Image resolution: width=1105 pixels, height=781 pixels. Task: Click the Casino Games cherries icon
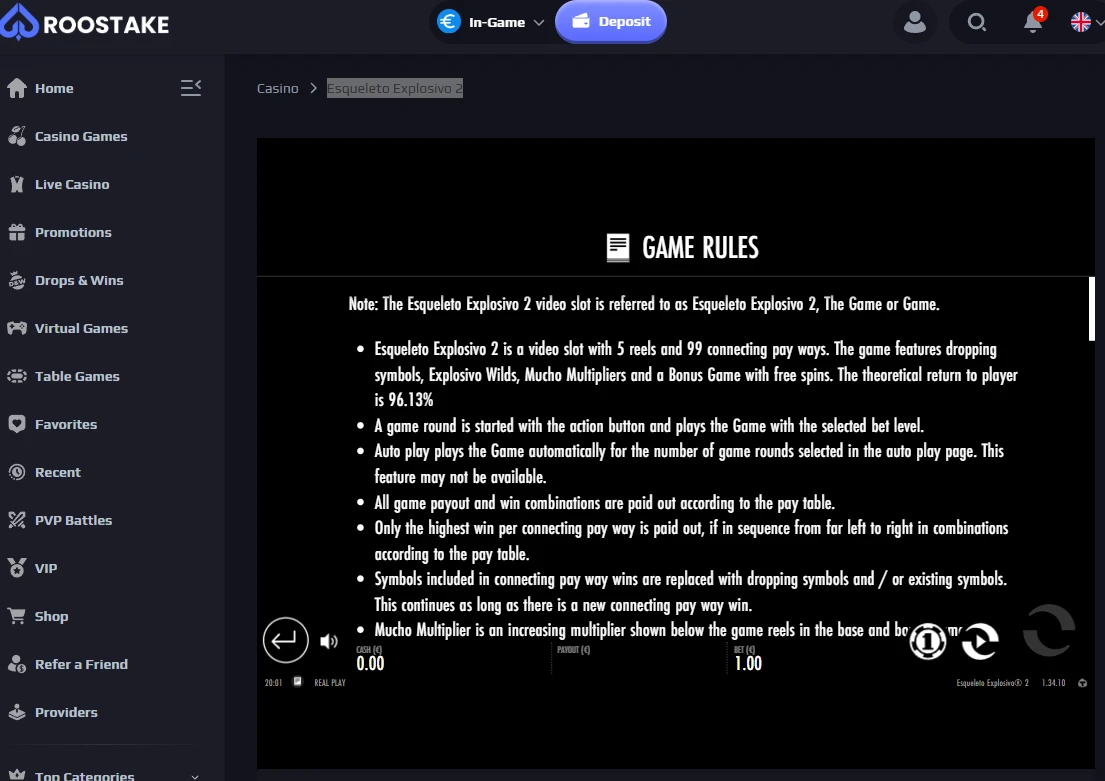point(17,136)
